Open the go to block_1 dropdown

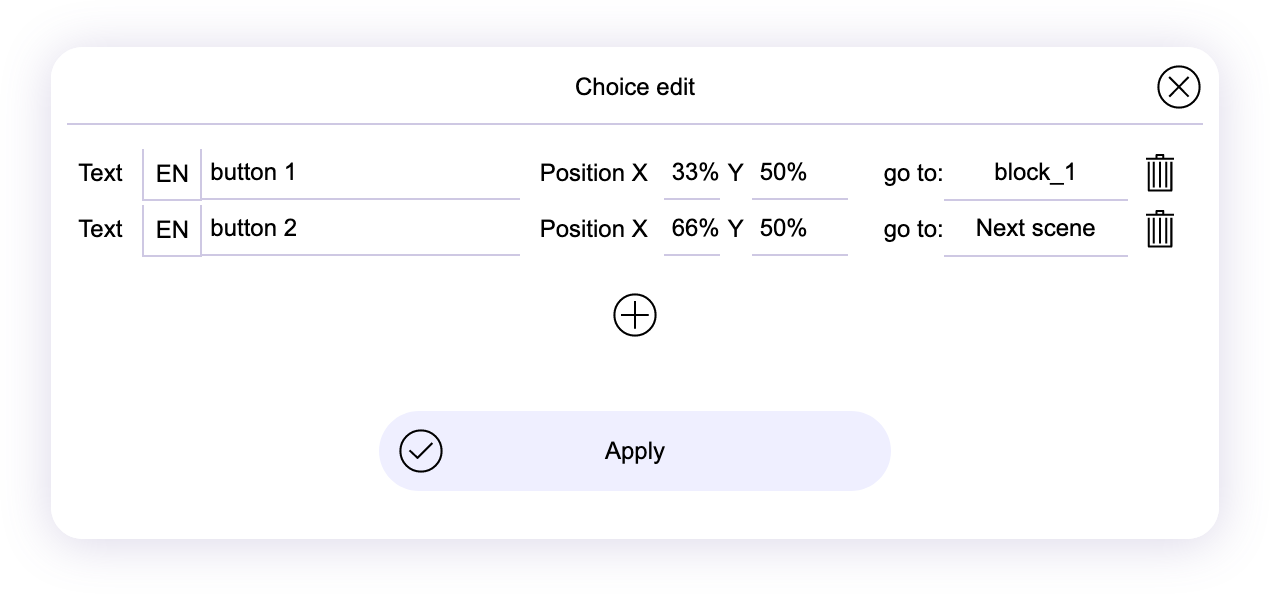coord(1035,173)
